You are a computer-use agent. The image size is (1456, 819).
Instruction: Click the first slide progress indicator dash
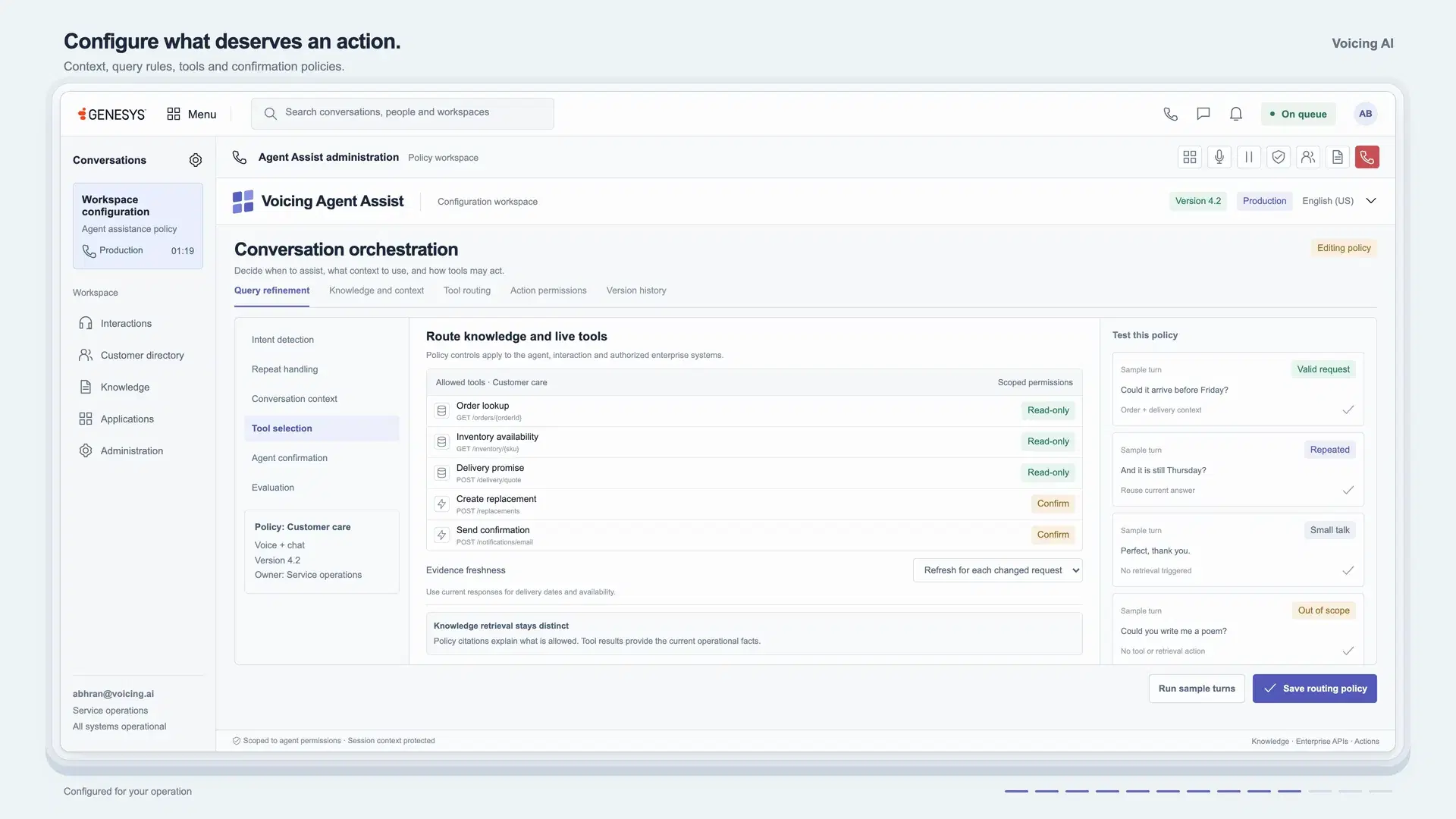tap(1016, 792)
